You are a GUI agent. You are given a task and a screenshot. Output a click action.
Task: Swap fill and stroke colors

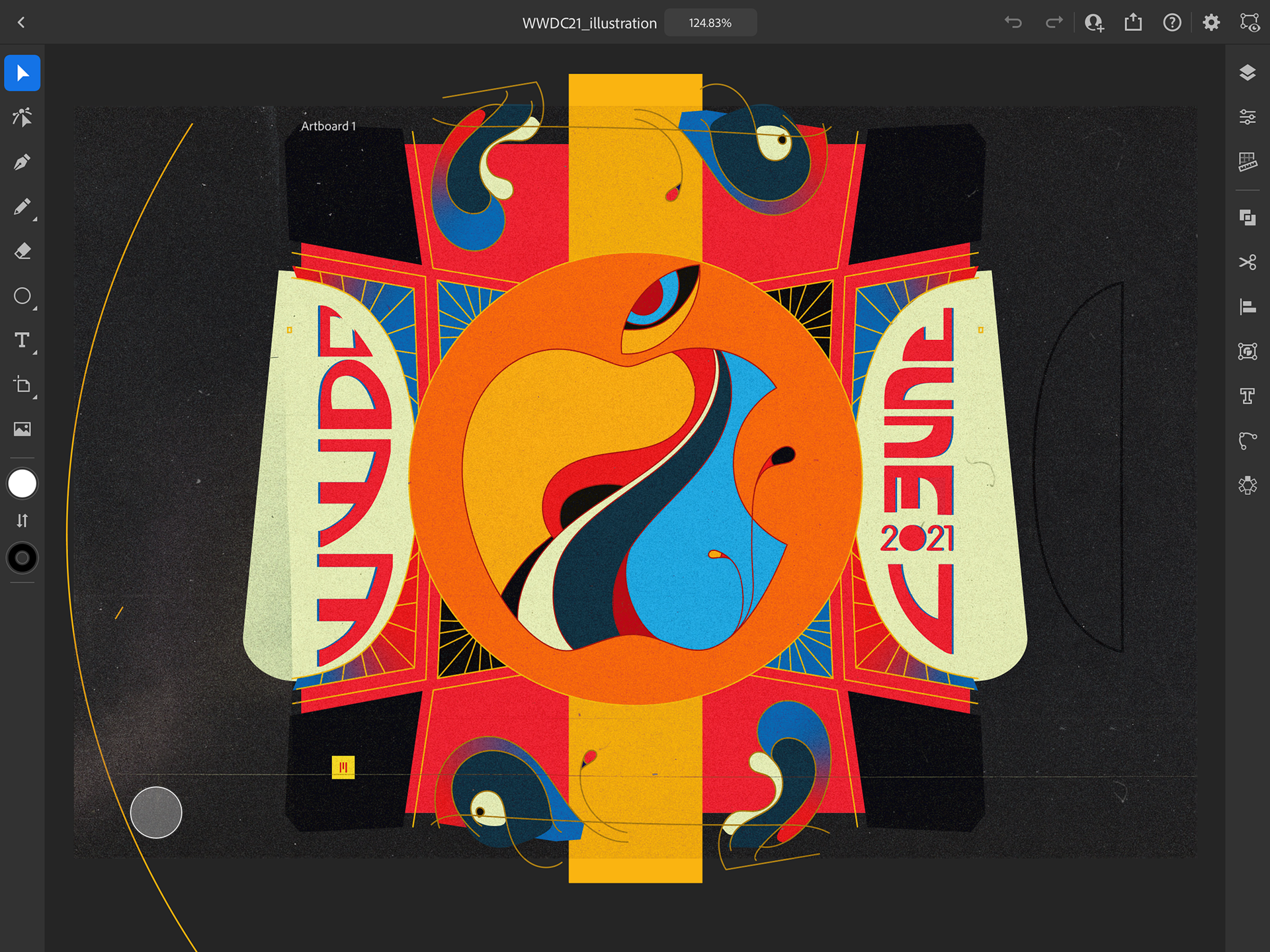(x=22, y=521)
